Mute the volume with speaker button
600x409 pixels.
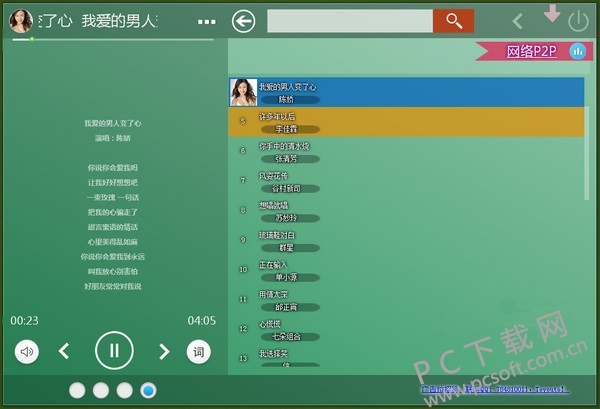[27, 352]
